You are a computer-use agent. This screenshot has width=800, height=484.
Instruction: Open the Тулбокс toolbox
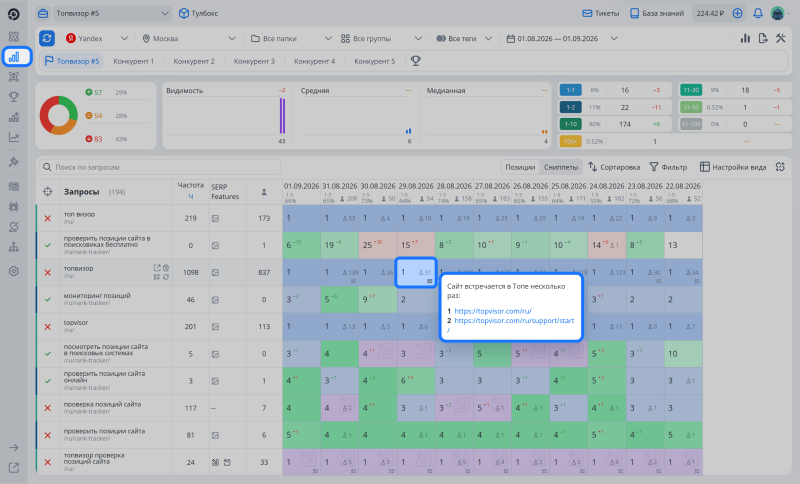[x=198, y=13]
